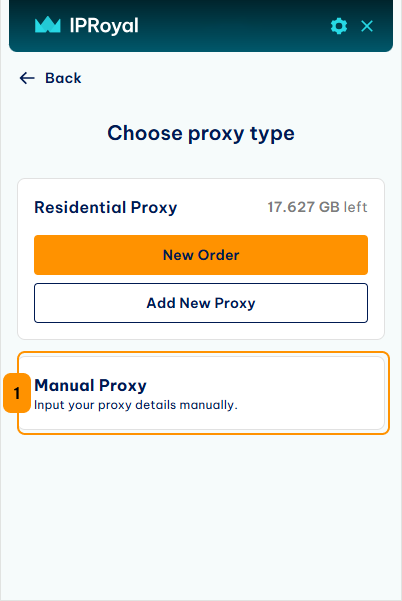Click the Add New Proxy button
The image size is (402, 601).
point(201,303)
